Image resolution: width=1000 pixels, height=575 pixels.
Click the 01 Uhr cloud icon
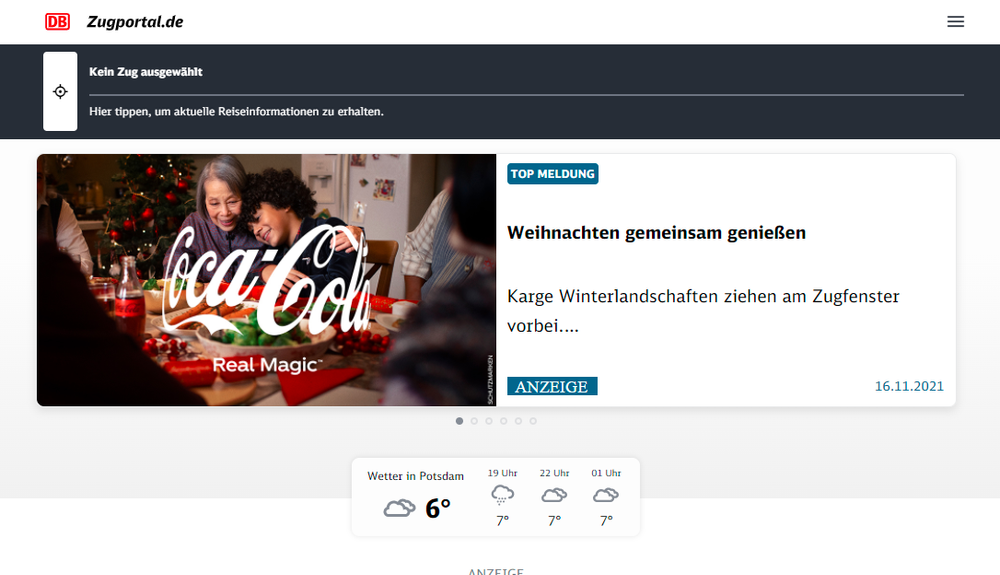point(606,495)
